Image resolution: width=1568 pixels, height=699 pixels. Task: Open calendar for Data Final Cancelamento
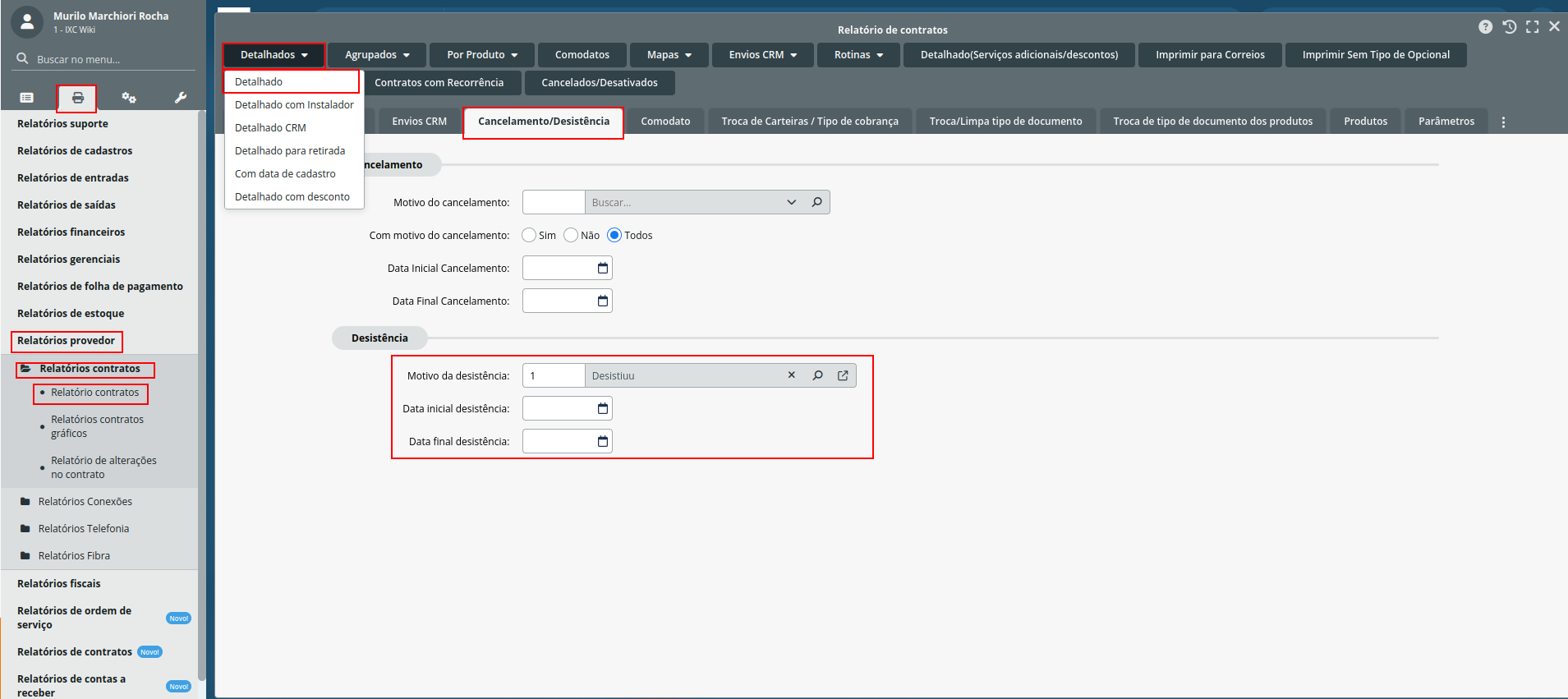tap(602, 301)
